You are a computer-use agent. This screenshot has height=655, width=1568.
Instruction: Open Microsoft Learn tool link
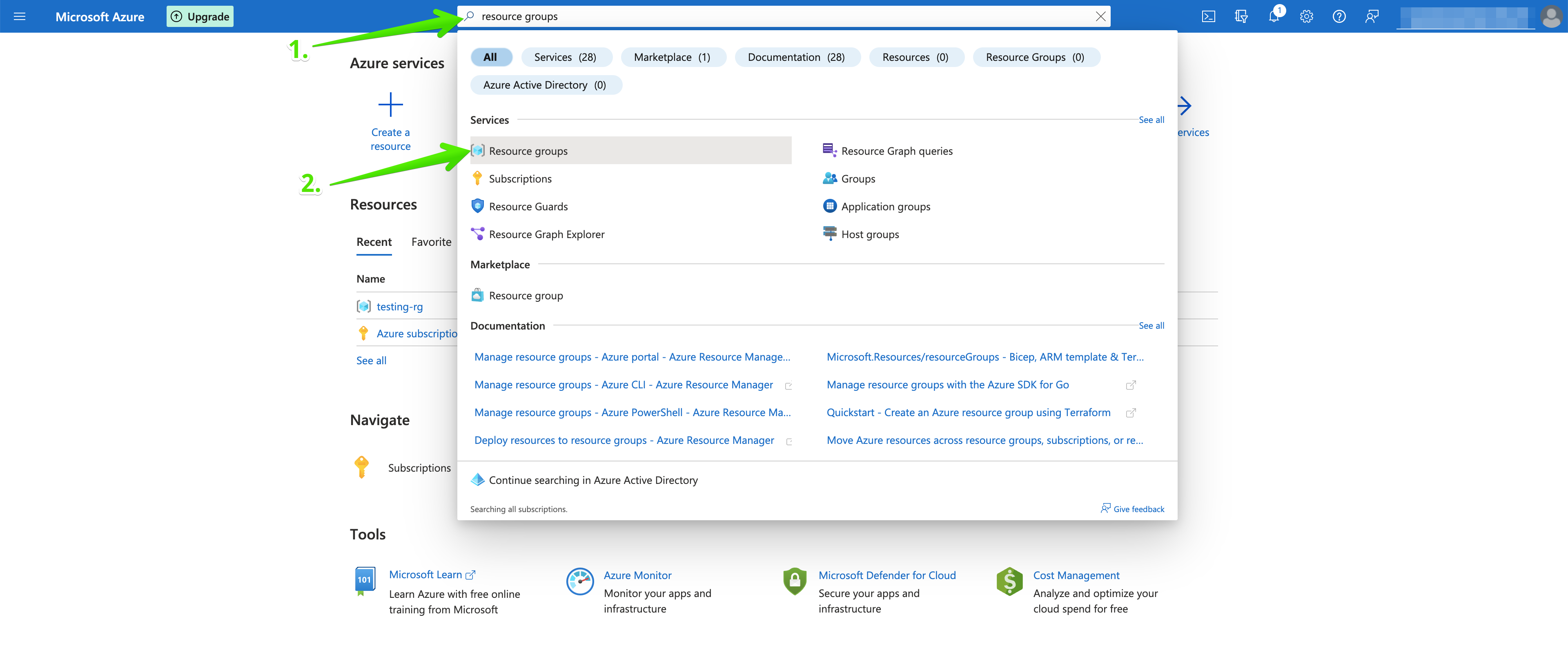click(x=432, y=575)
